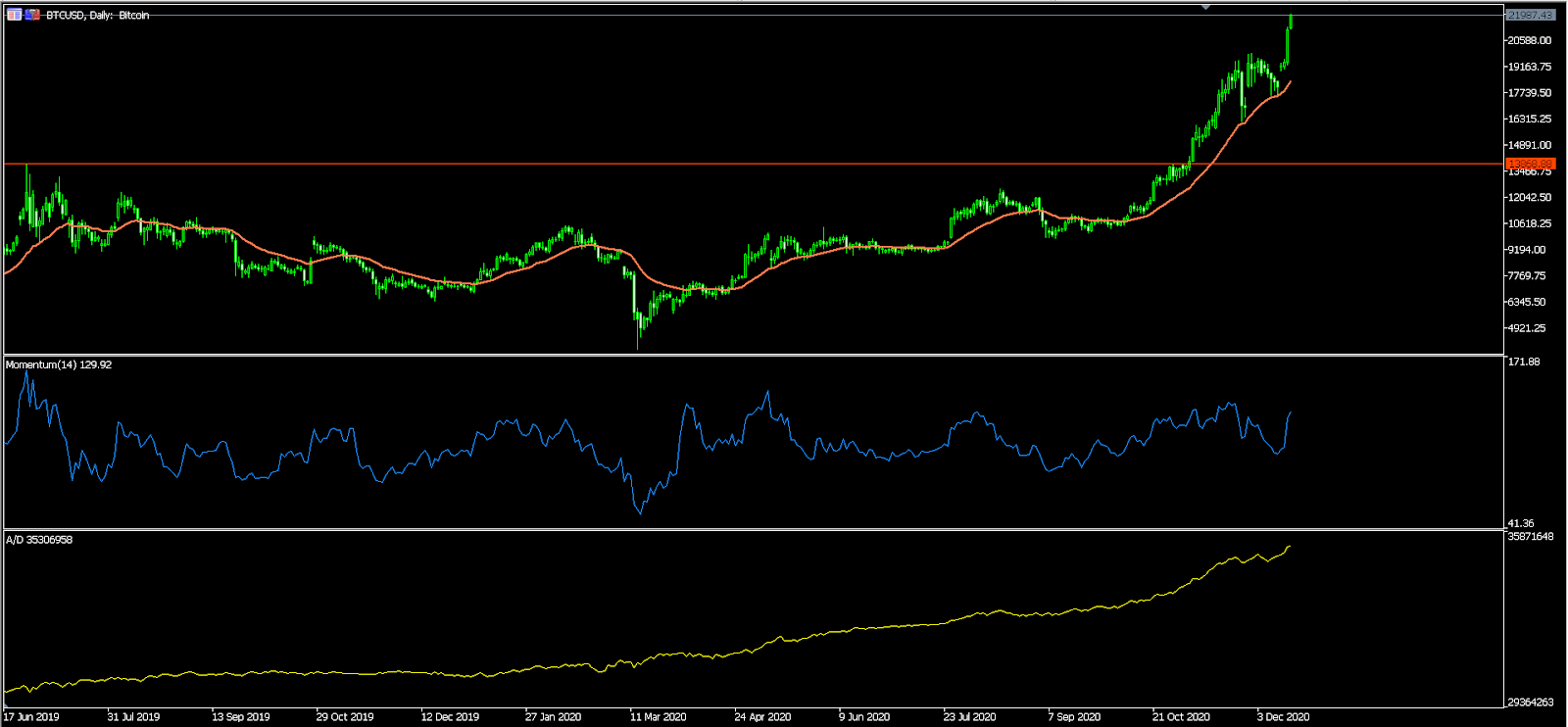Click the 17 Jun 2019 date label
Viewport: 1568px width, 727px height.
30,716
